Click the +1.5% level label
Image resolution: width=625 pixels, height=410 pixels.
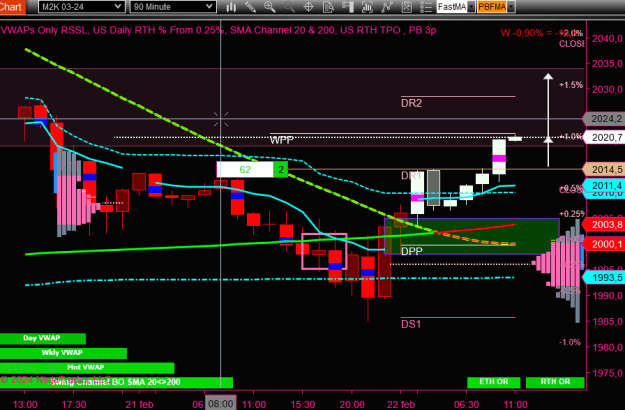571,85
